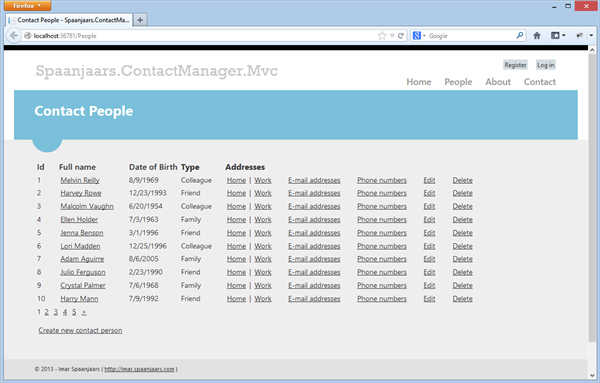Open the People navigation menu item
The height and width of the screenshot is (383, 600).
point(458,82)
